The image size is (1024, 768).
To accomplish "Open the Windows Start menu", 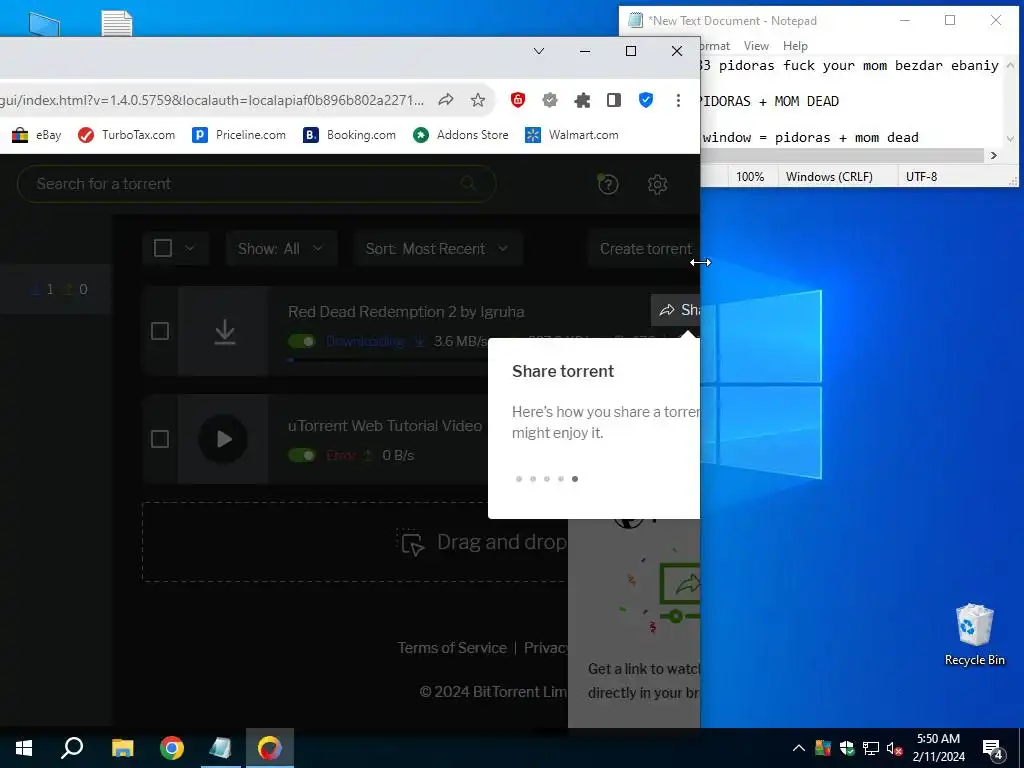I will point(24,748).
